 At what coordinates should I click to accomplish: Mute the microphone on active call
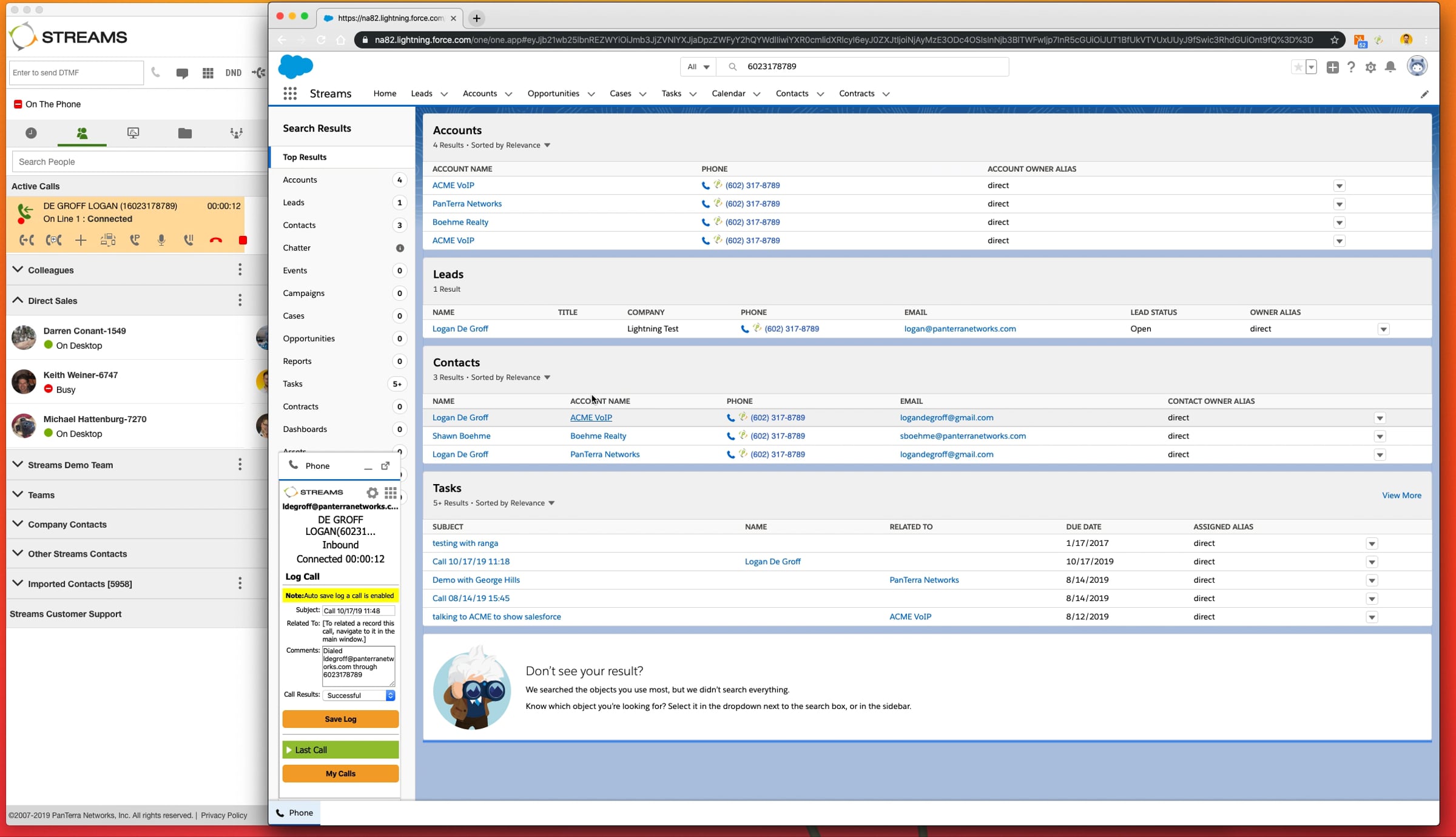[161, 240]
